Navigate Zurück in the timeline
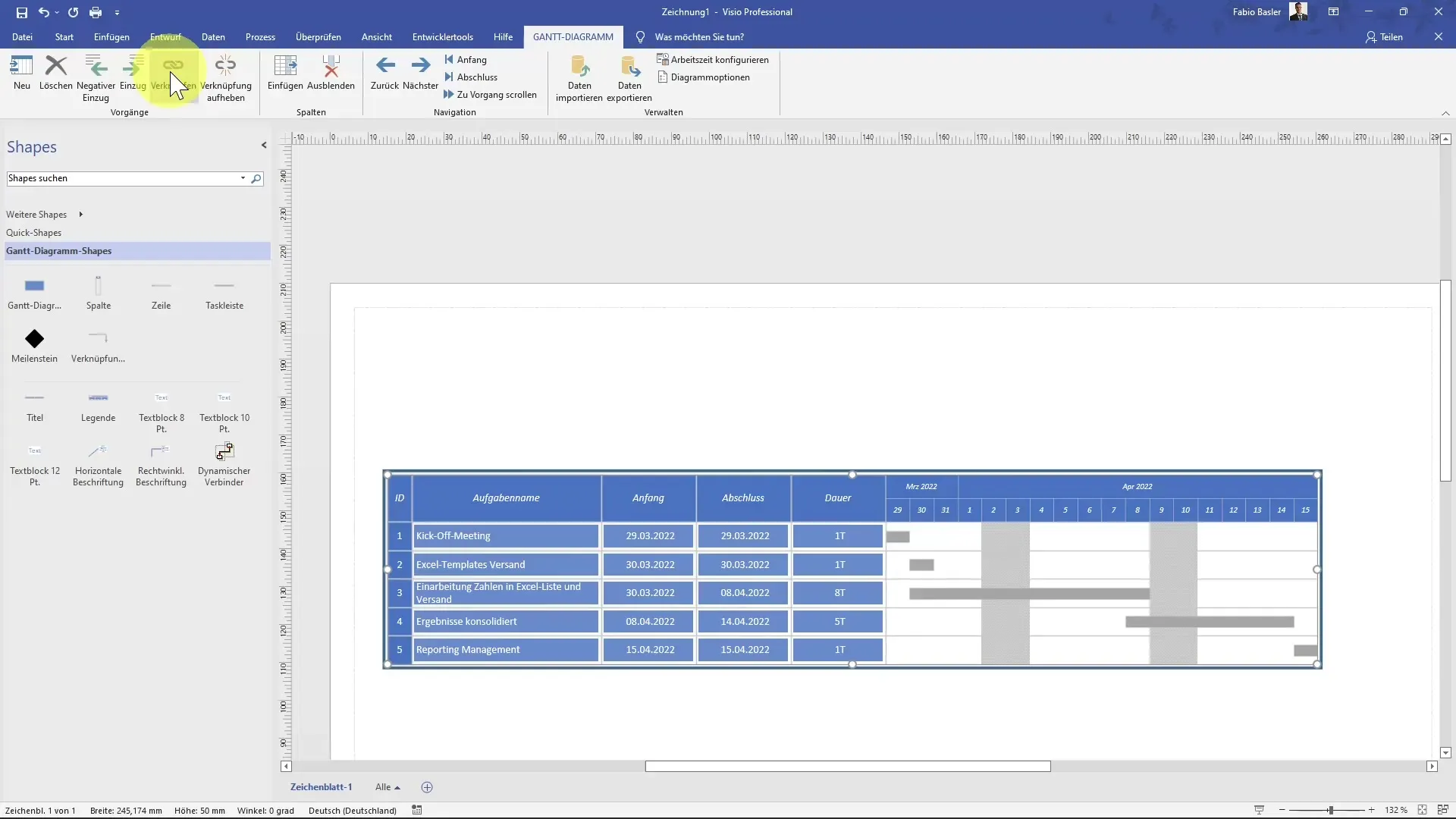Image resolution: width=1456 pixels, height=819 pixels. [385, 73]
